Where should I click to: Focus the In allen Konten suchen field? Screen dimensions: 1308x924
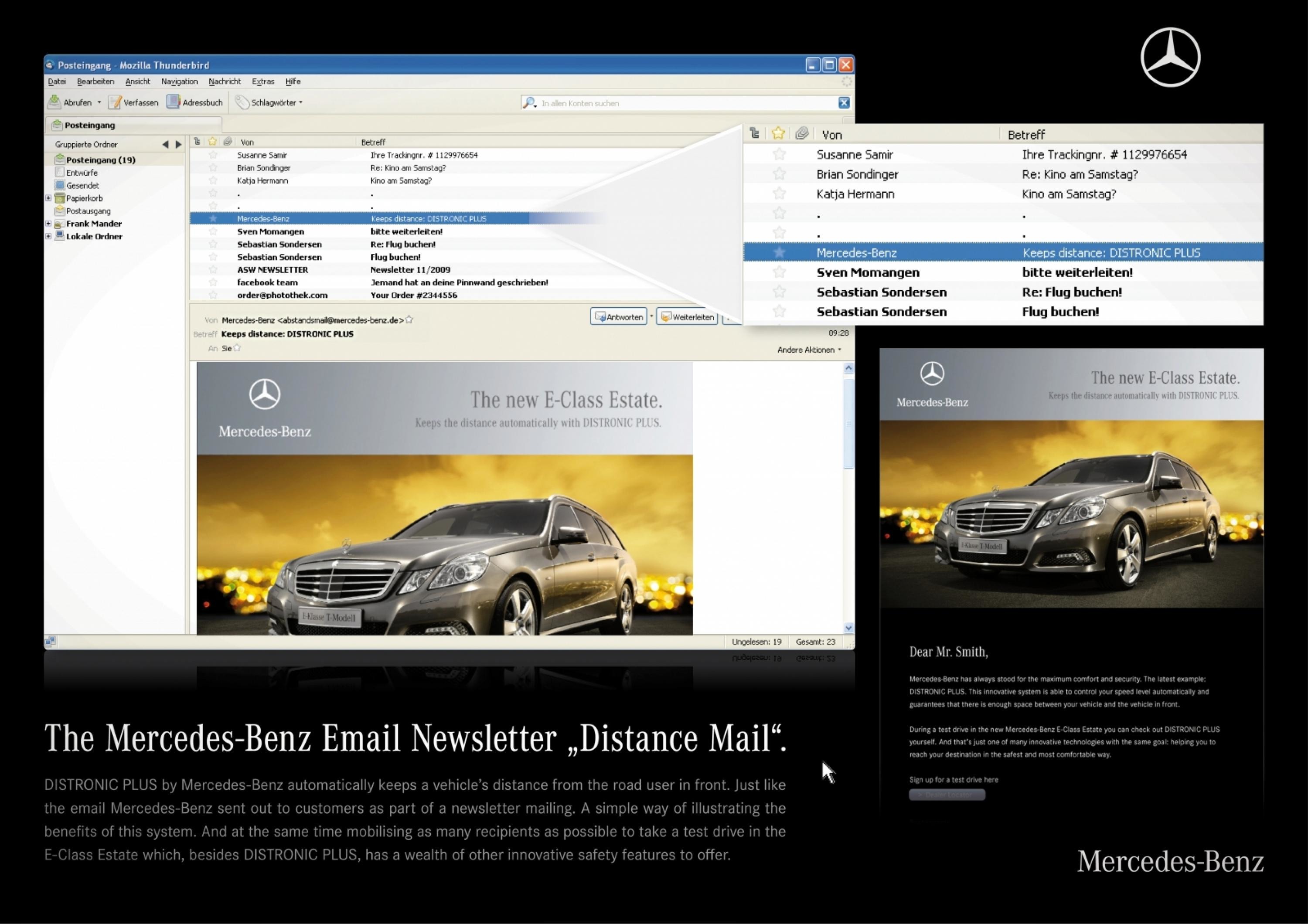click(x=686, y=103)
